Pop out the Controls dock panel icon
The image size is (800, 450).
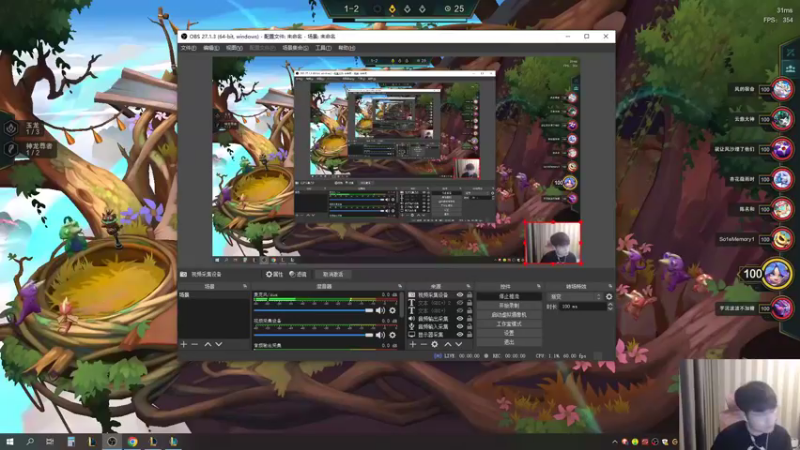pos(539,286)
